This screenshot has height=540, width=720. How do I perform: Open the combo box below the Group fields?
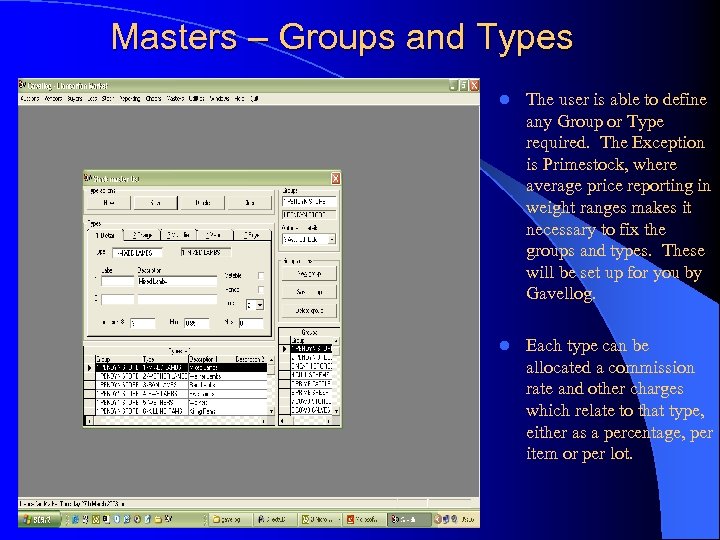tap(309, 239)
